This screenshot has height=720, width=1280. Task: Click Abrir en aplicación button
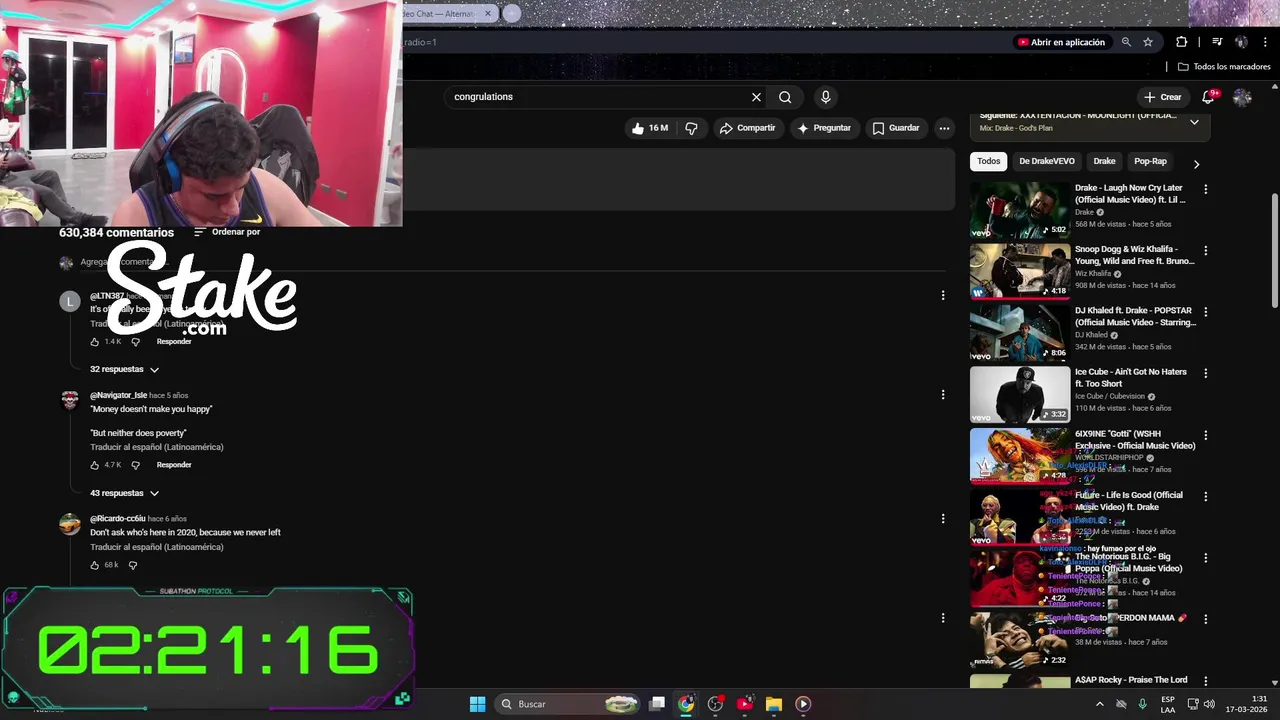1061,42
